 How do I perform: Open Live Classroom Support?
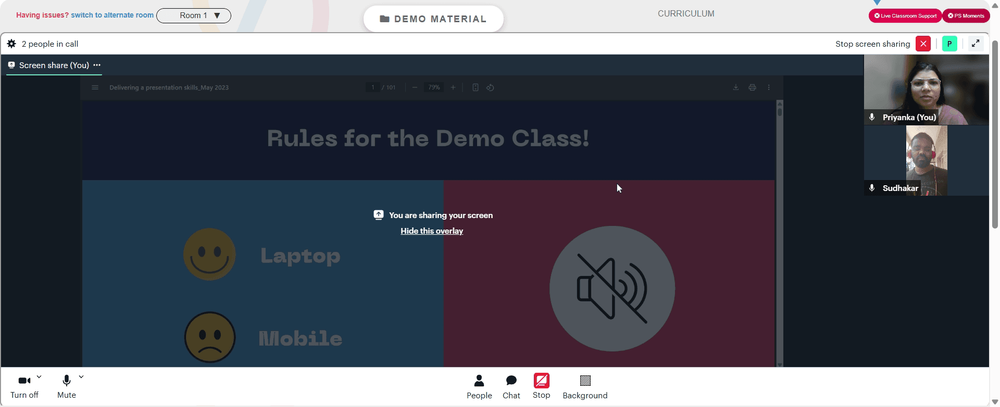[904, 15]
